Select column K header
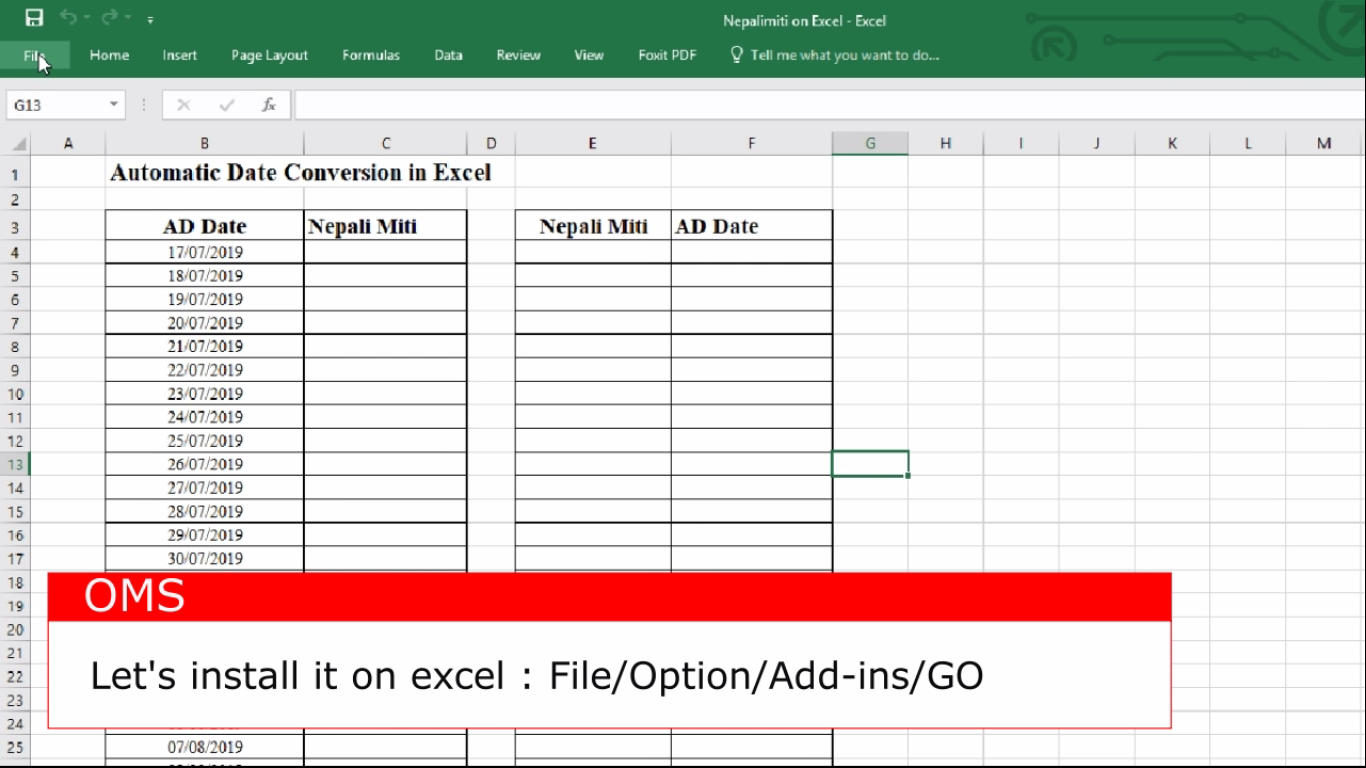Viewport: 1366px width, 768px height. [x=1172, y=144]
